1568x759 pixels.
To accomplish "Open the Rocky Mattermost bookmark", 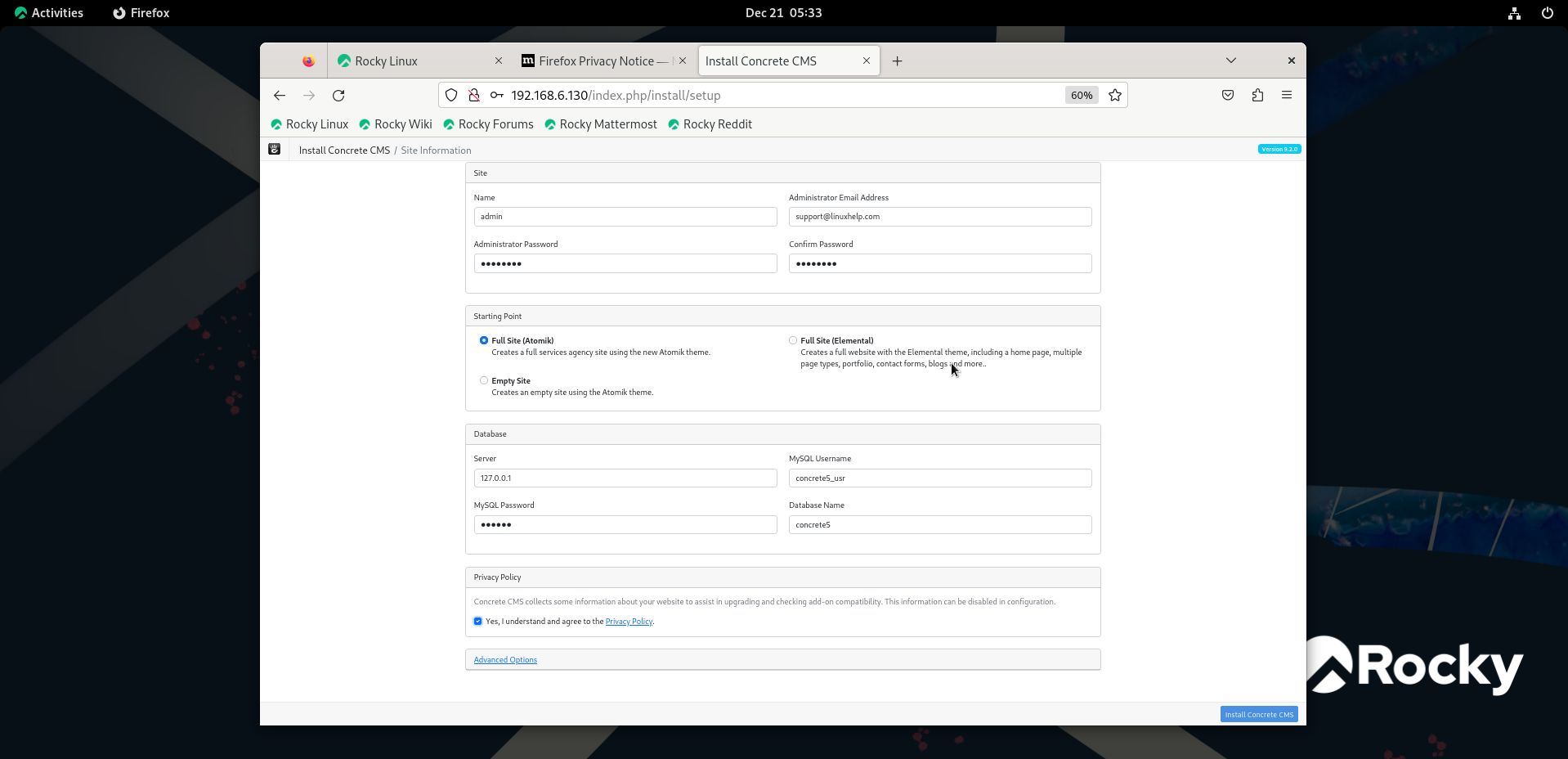I will (x=601, y=124).
